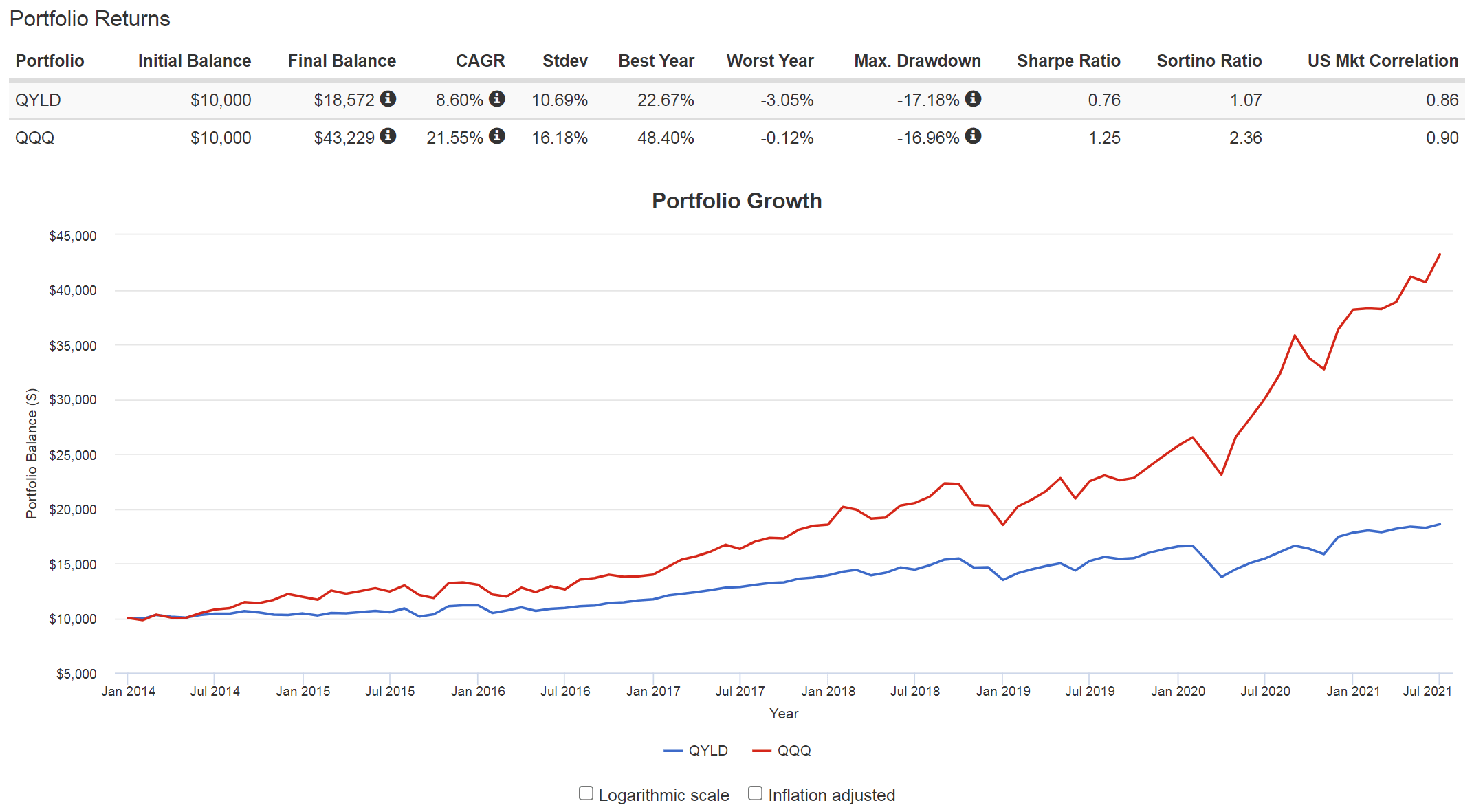Enable the Logarithmic scale checkbox
This screenshot has height=812, width=1472.
[x=586, y=793]
